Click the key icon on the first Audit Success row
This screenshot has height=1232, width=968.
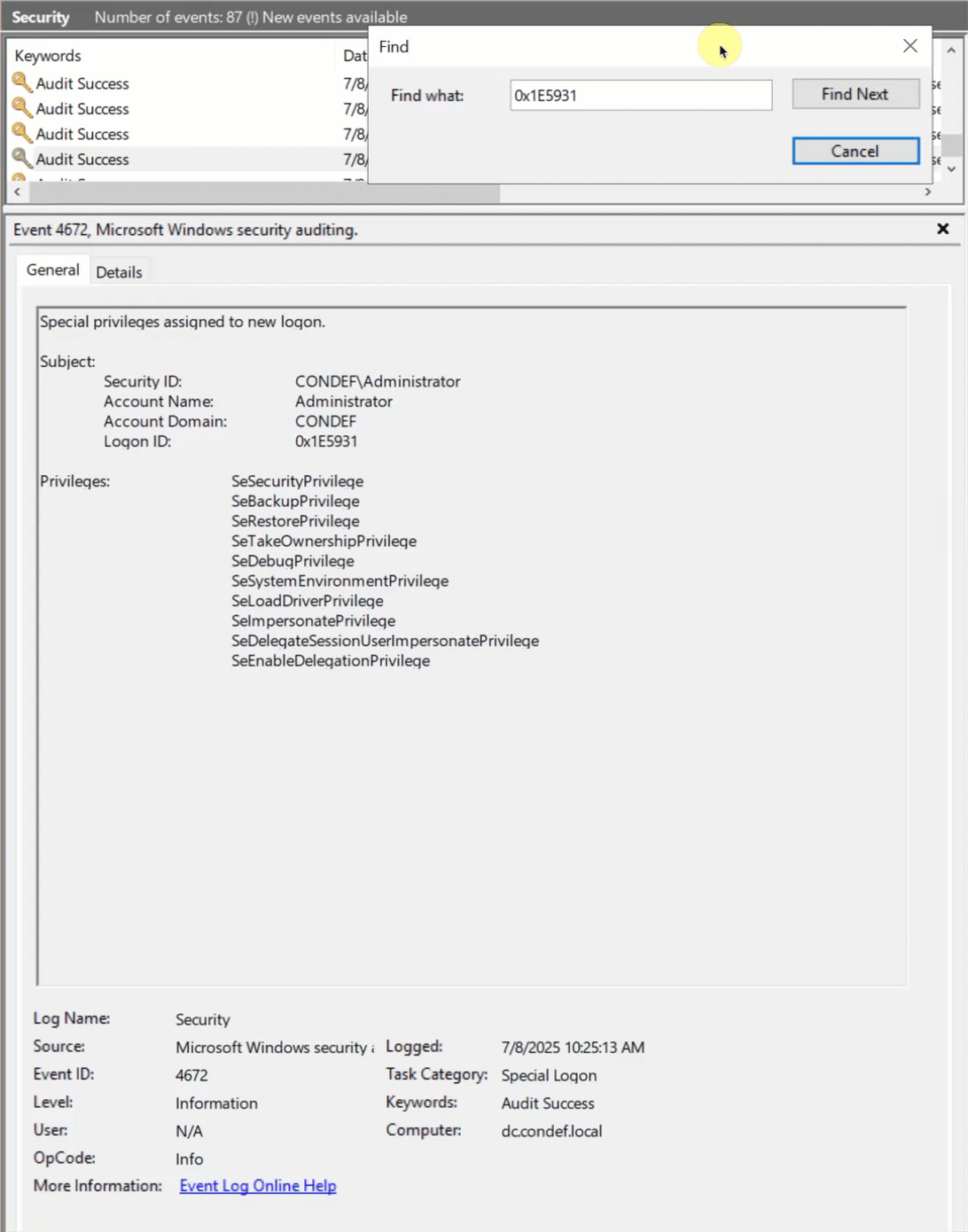21,82
